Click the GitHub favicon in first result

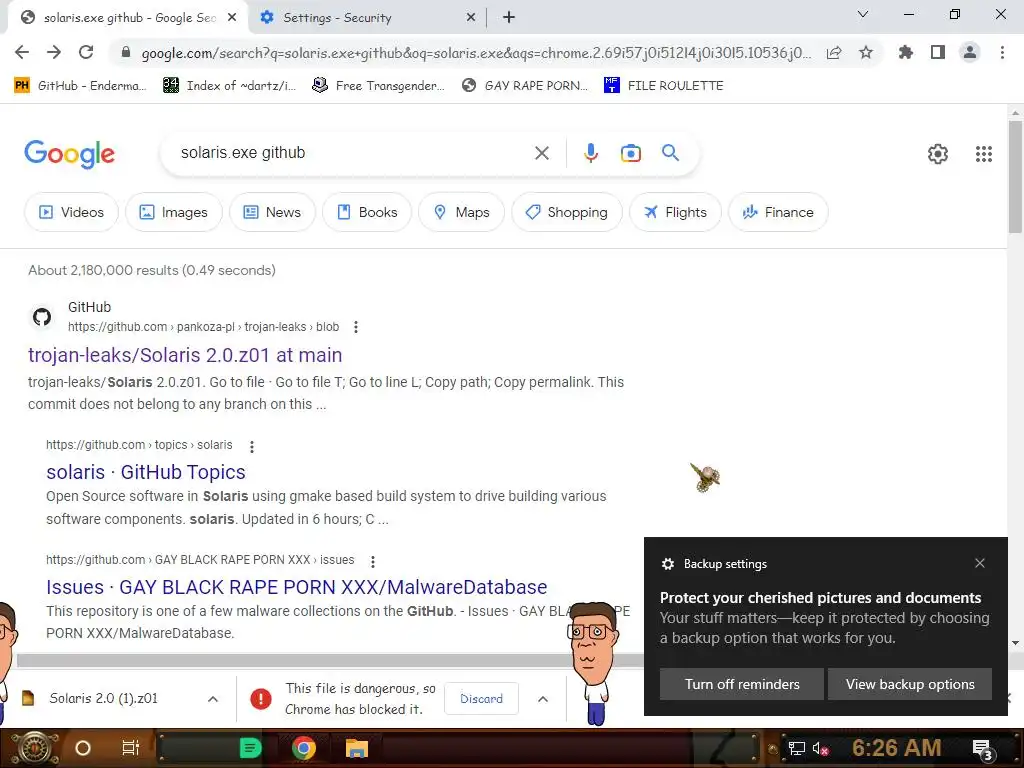point(42,317)
